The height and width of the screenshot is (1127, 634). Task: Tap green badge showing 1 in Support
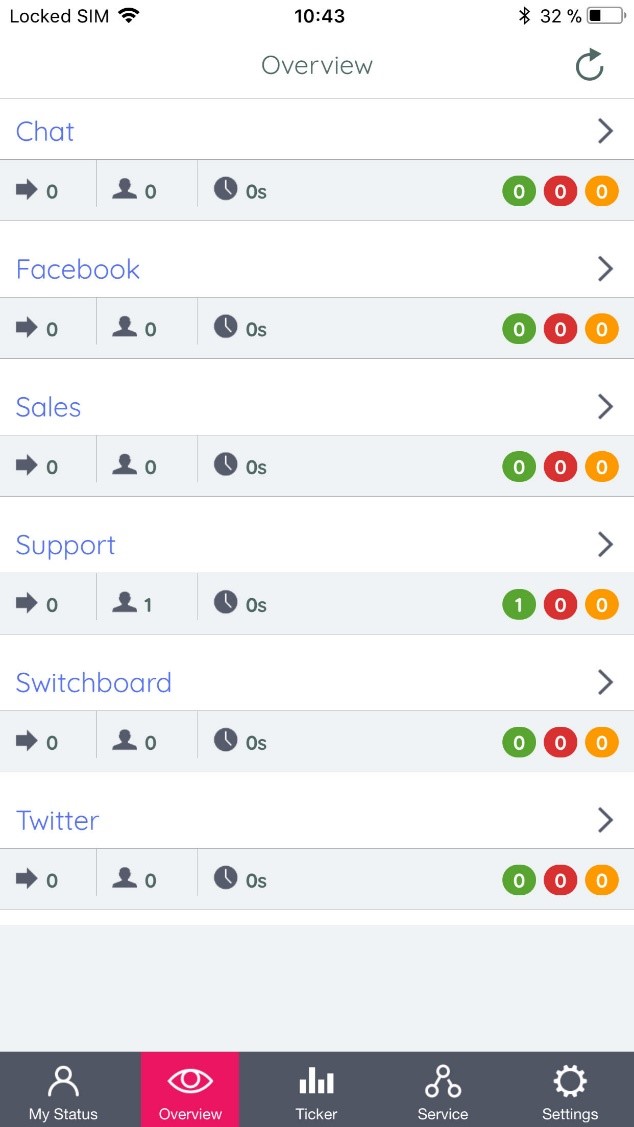tap(519, 605)
